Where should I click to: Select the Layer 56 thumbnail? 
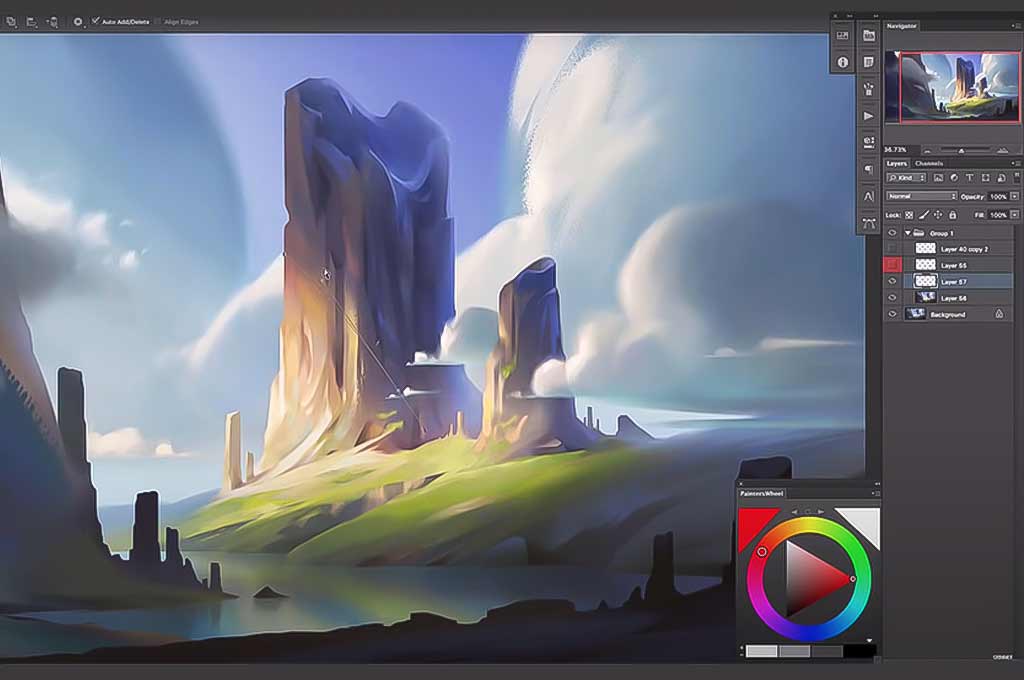pos(925,298)
